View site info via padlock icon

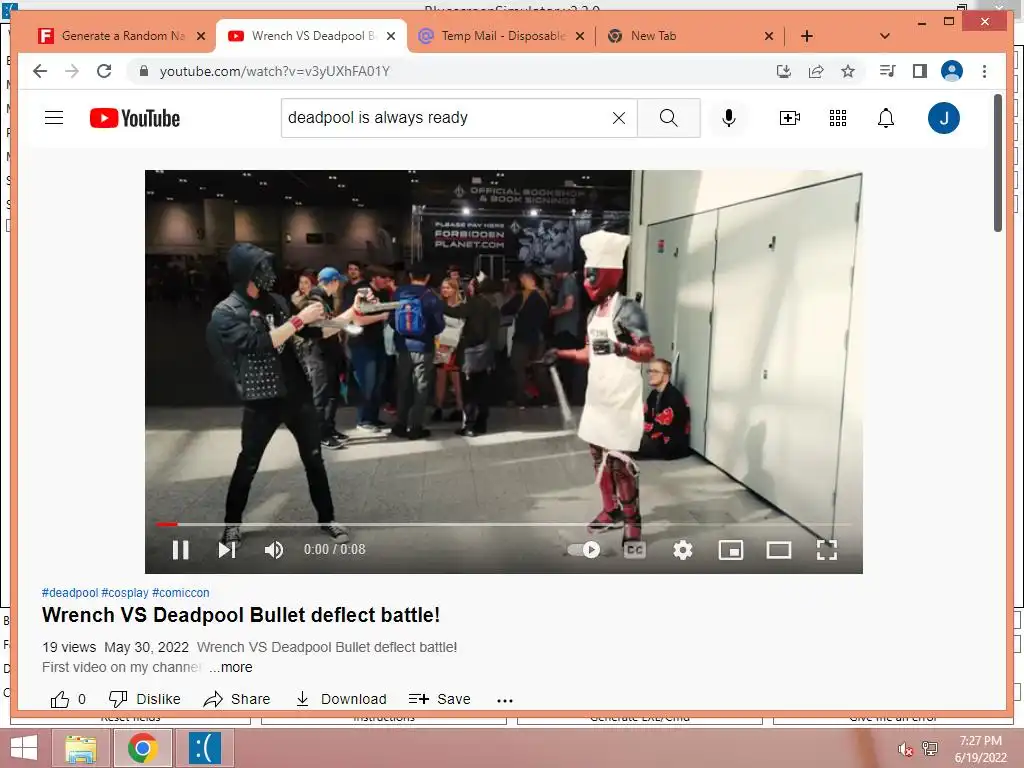tap(144, 71)
